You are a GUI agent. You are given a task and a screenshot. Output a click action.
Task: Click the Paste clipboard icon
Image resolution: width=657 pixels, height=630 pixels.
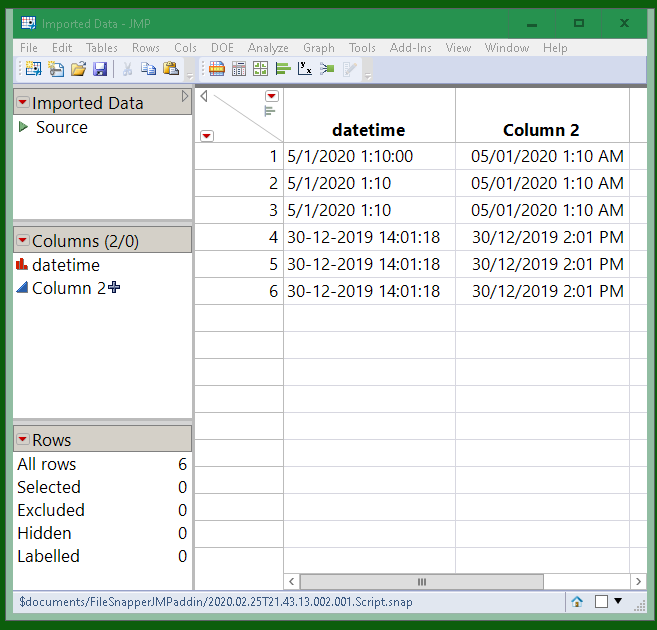(x=170, y=69)
